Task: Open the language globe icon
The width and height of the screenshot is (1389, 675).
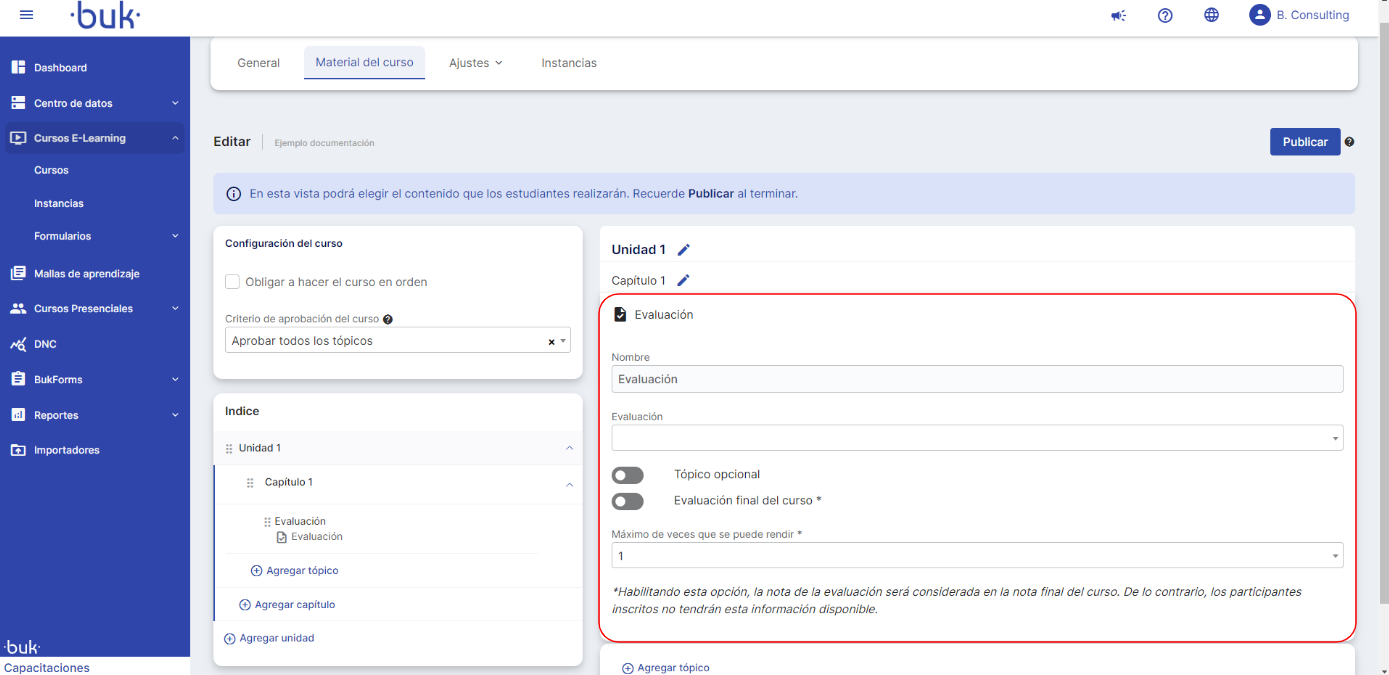Action: pos(1211,15)
